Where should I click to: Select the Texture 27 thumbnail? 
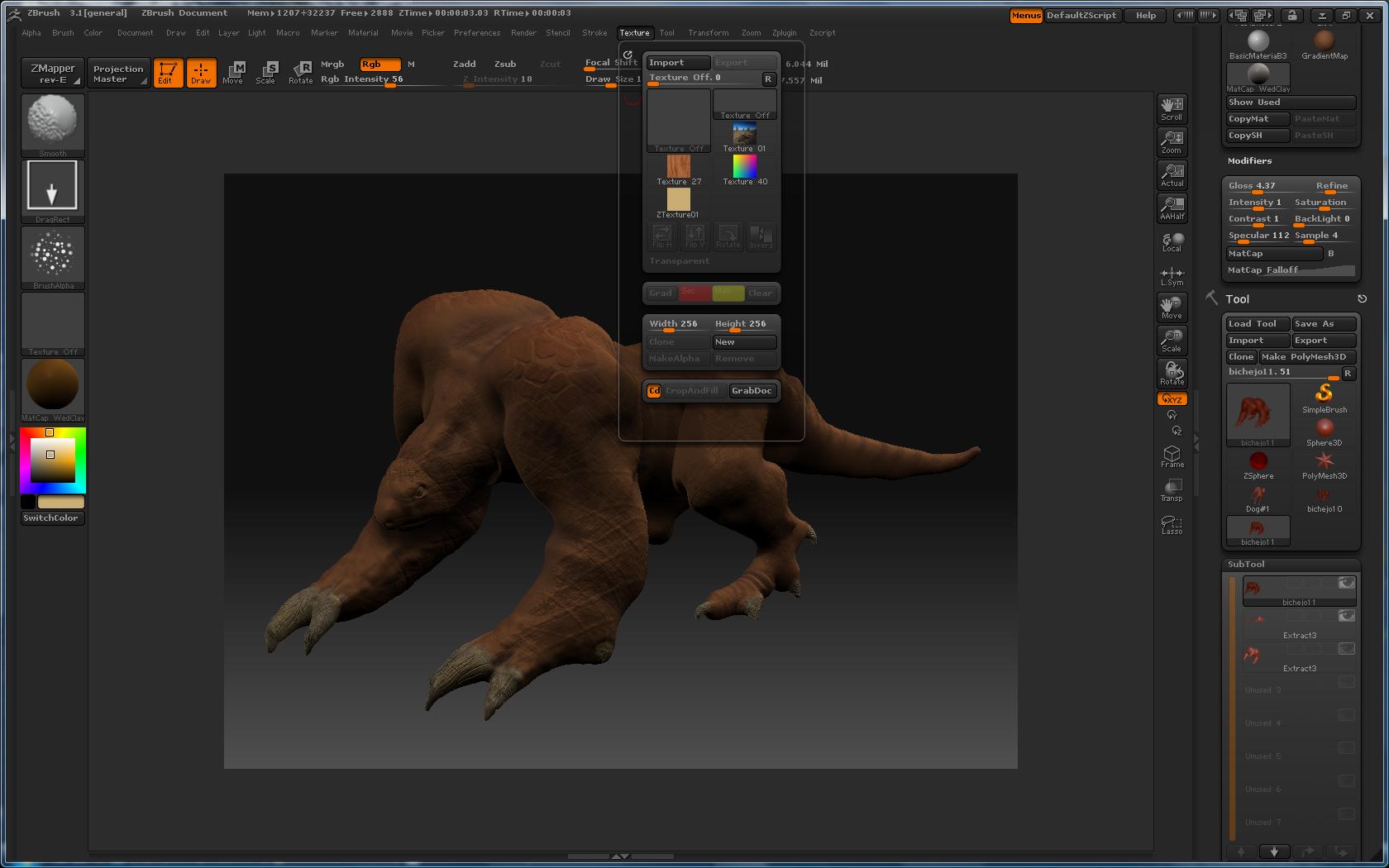(x=678, y=169)
